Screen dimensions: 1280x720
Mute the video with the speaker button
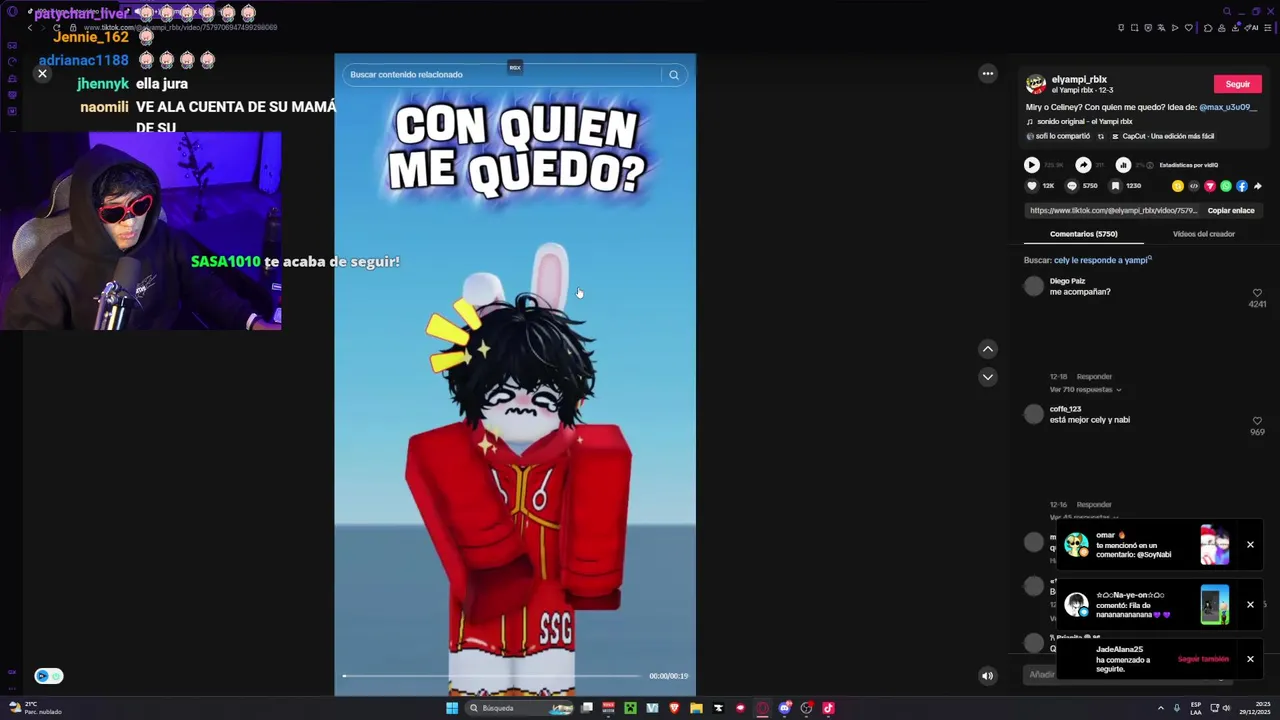pos(987,676)
